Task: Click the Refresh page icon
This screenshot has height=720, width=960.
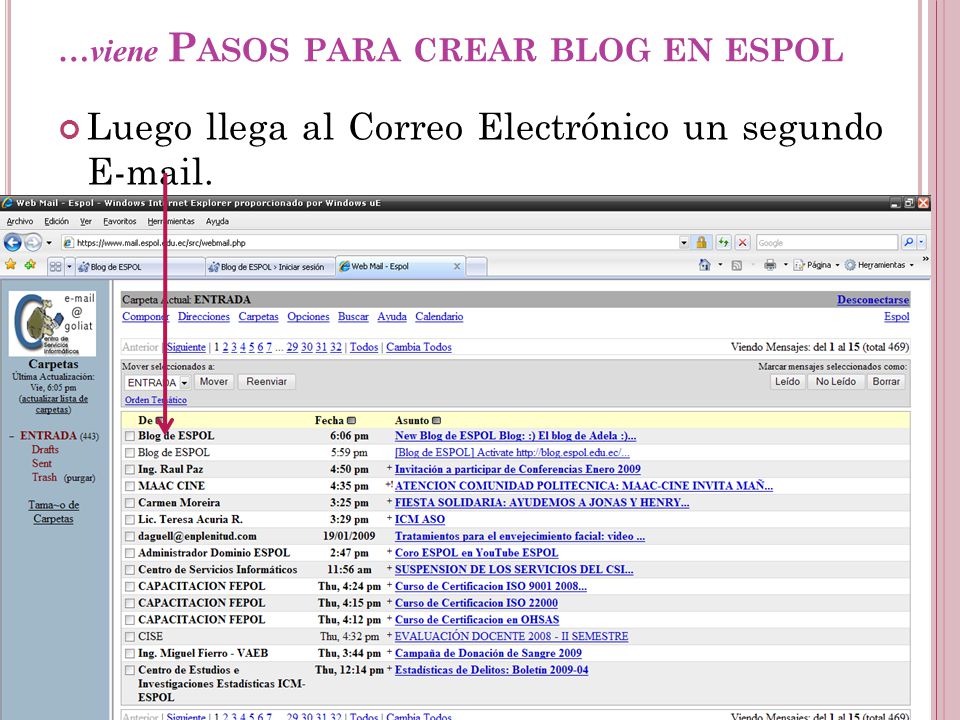Action: coord(723,242)
